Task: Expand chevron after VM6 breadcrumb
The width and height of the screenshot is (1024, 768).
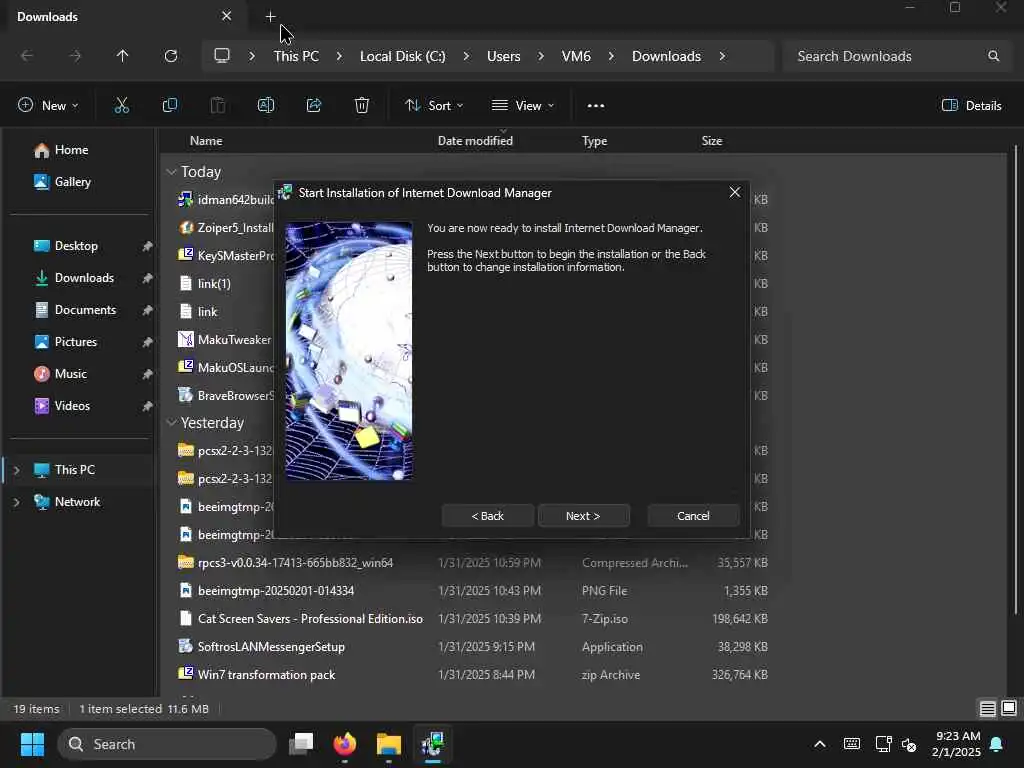Action: pyautogui.click(x=611, y=56)
